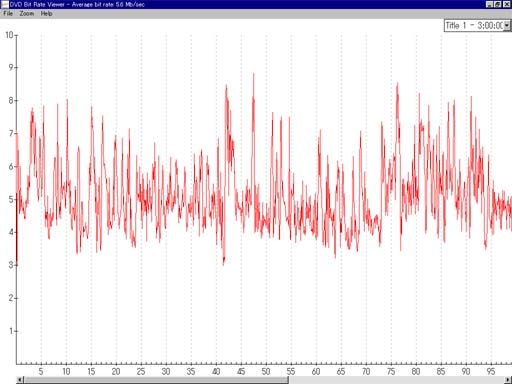Open the Help menu
Image resolution: width=512 pixels, height=384 pixels.
pyautogui.click(x=46, y=14)
